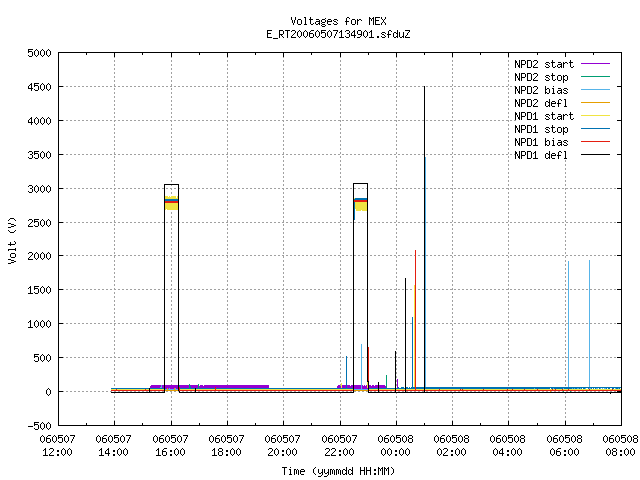Click the x-axis tick '060507 14:00'

(x=113, y=446)
